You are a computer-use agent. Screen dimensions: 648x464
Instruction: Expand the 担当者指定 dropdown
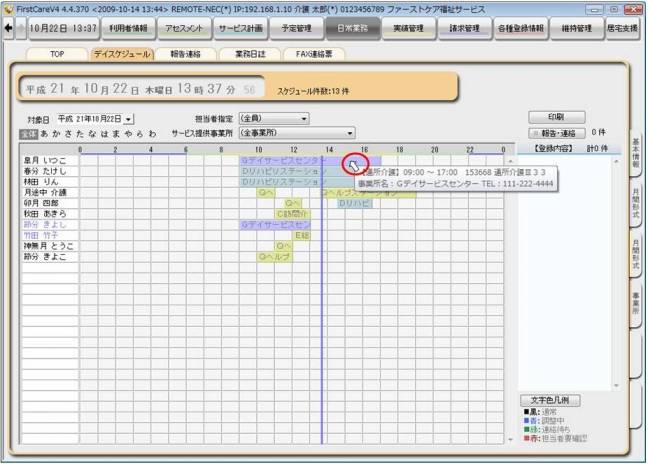[303, 119]
